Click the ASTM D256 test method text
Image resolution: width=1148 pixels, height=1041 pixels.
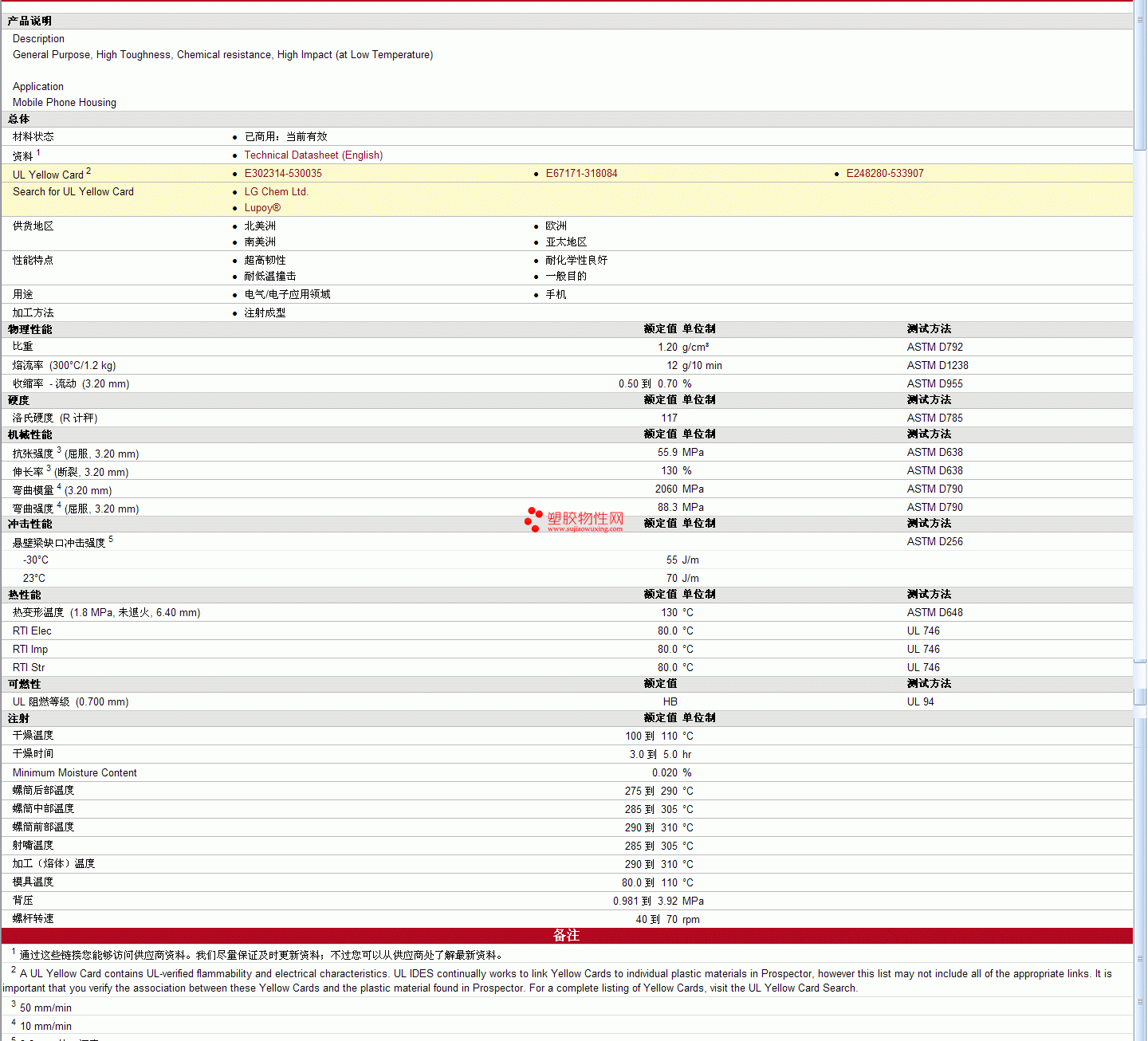point(934,542)
